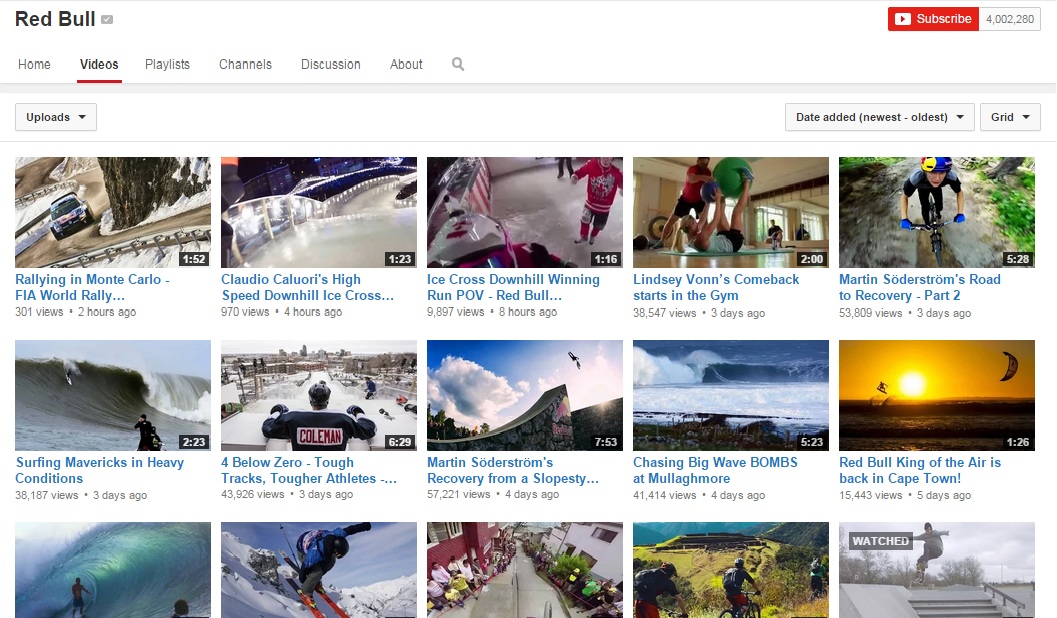
Task: Select the Videos tab
Action: pos(99,64)
